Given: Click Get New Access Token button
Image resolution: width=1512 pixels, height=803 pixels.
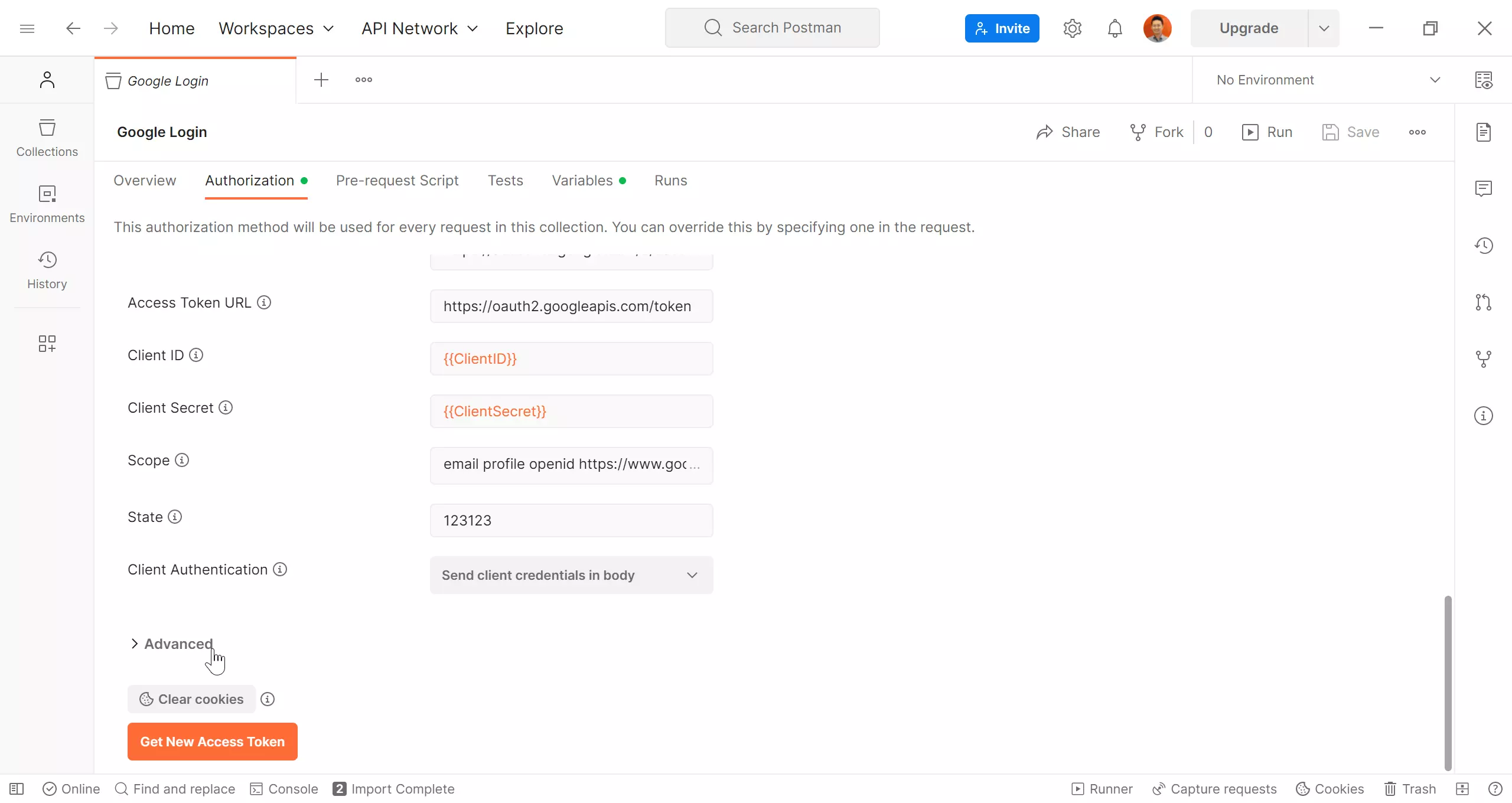Looking at the screenshot, I should pyautogui.click(x=213, y=742).
